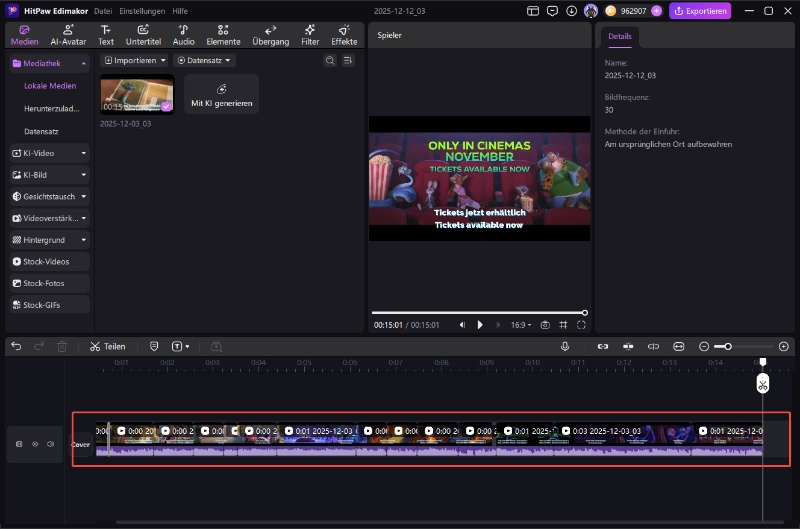Screen dimensions: 800x529
Task: Fit timeline to window icon
Action: 679,346
